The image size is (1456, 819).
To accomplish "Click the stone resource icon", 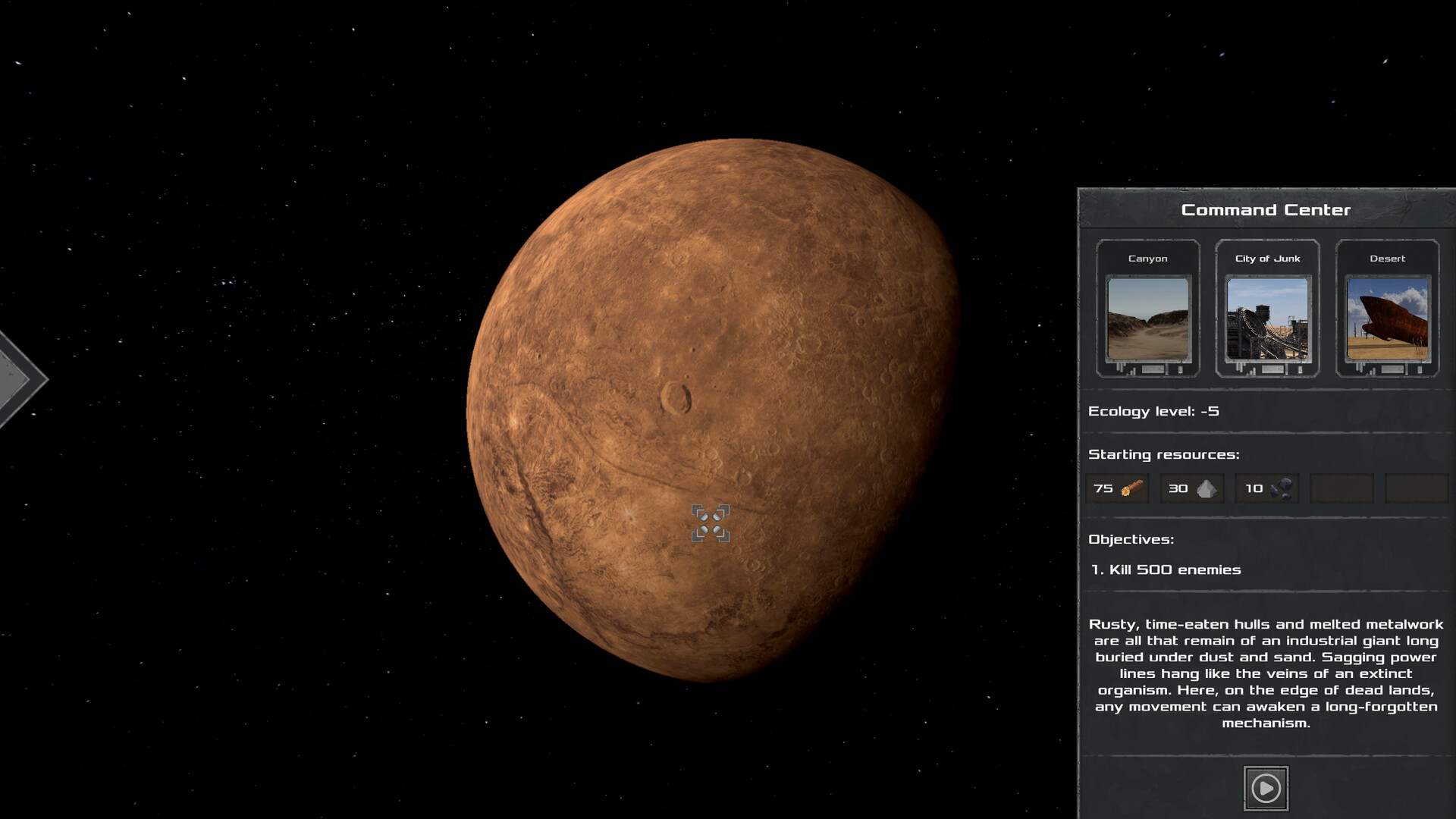I will [x=1207, y=488].
